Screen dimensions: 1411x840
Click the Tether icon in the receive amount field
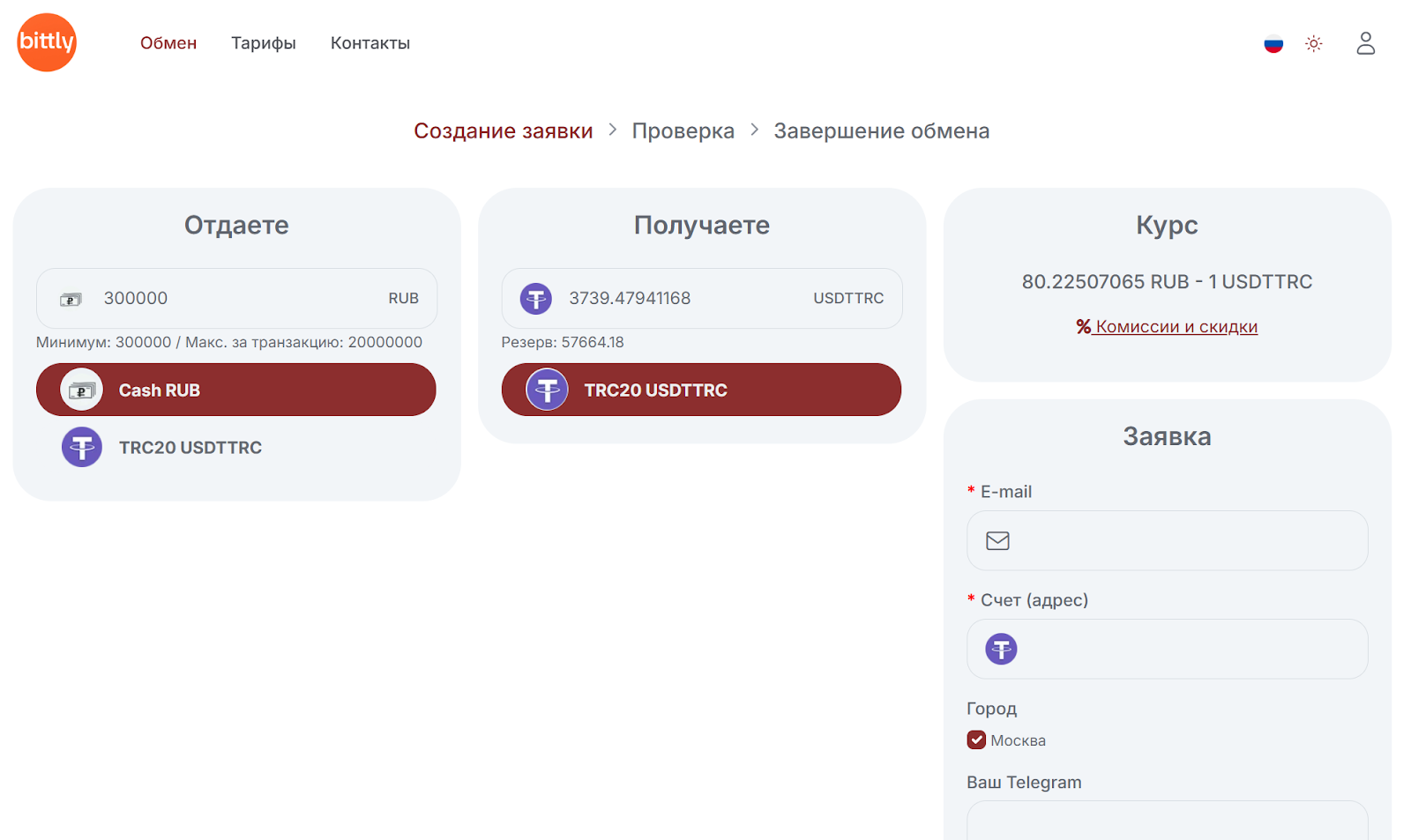click(535, 299)
